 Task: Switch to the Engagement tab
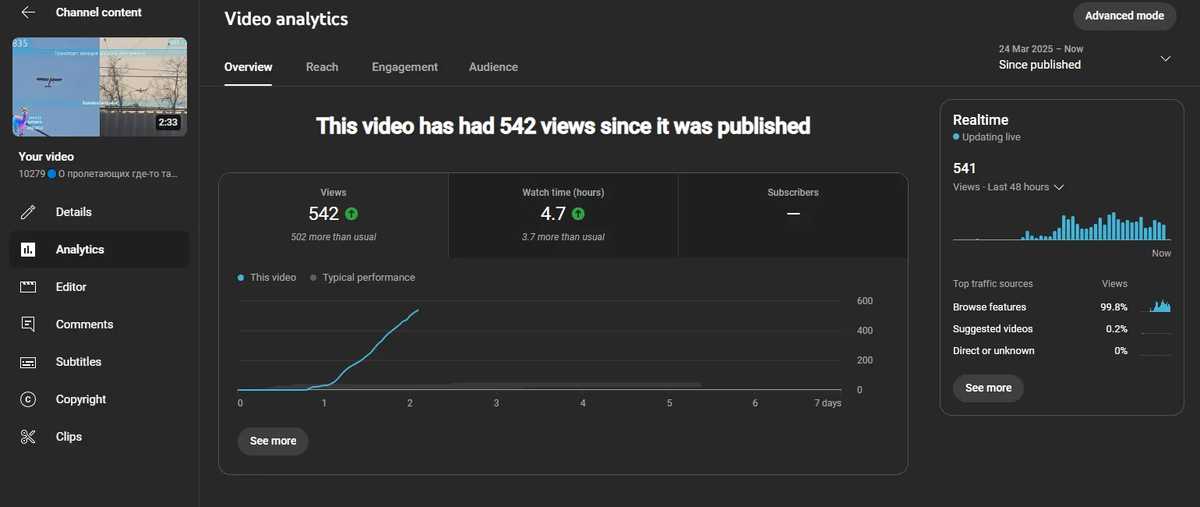405,67
